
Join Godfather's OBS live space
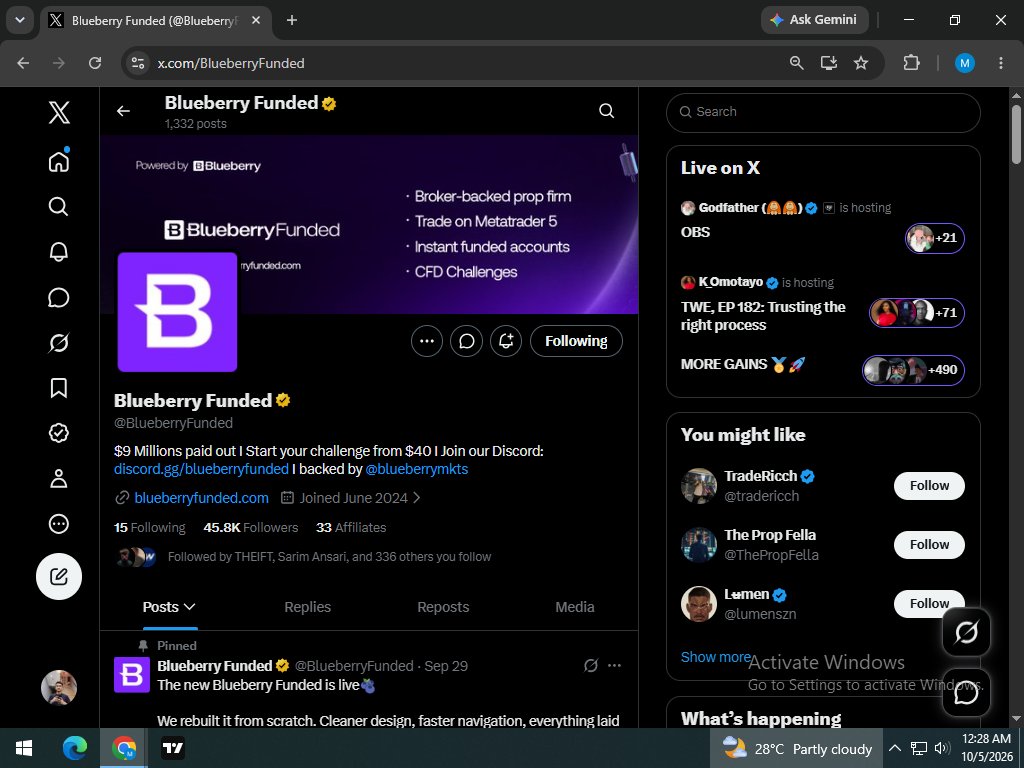point(935,238)
